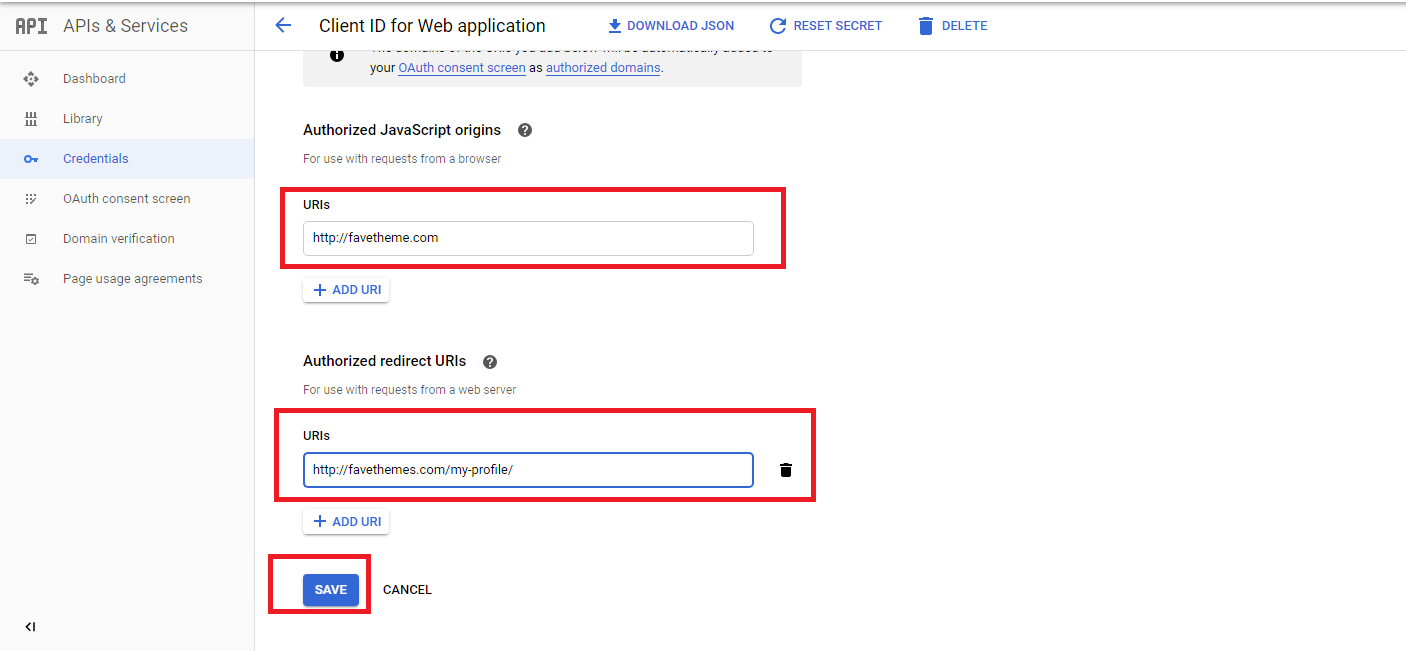
Task: Click the key icon next to Credentials
Action: pyautogui.click(x=31, y=158)
